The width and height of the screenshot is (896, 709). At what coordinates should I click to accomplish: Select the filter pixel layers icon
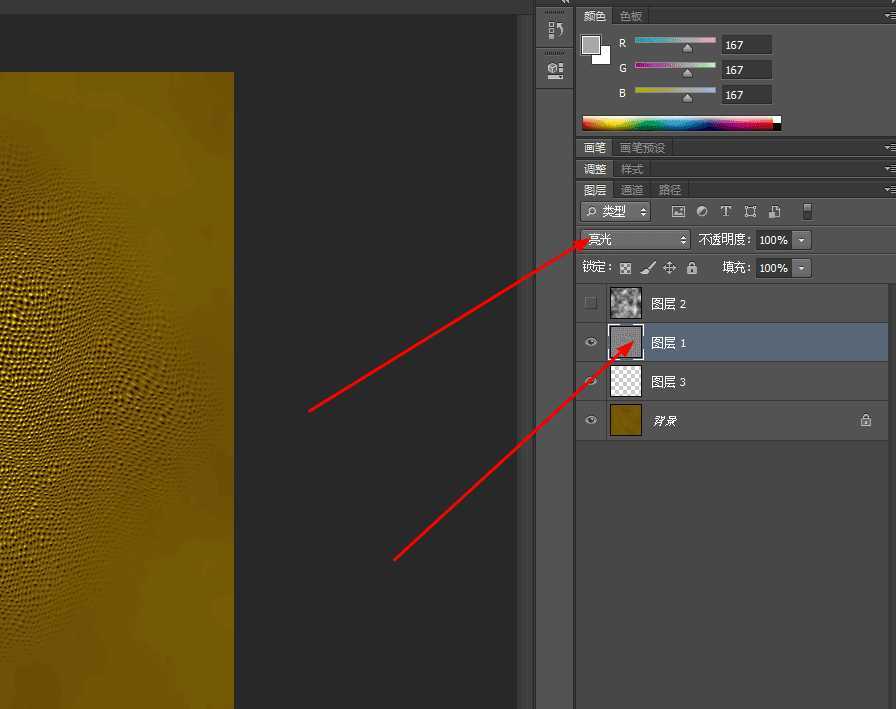click(x=679, y=211)
